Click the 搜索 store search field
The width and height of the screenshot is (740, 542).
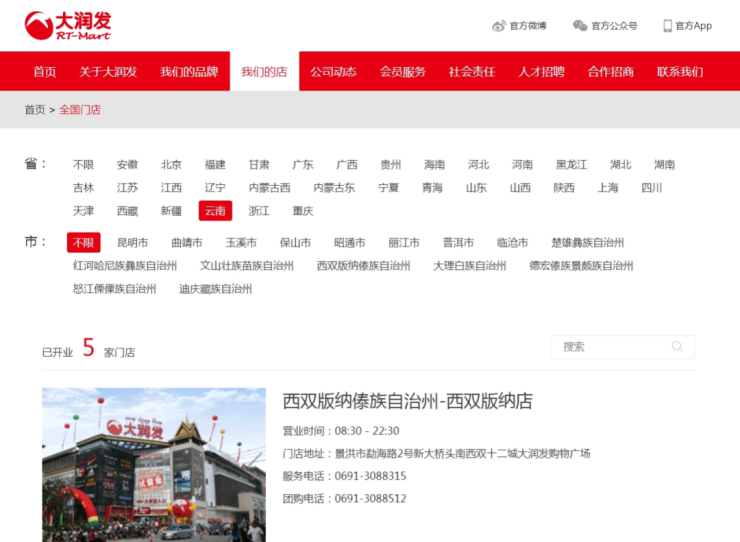pyautogui.click(x=622, y=347)
